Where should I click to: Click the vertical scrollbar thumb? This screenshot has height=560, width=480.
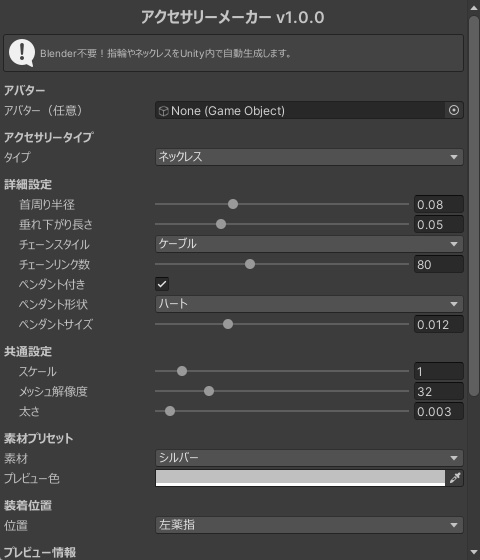[474, 206]
